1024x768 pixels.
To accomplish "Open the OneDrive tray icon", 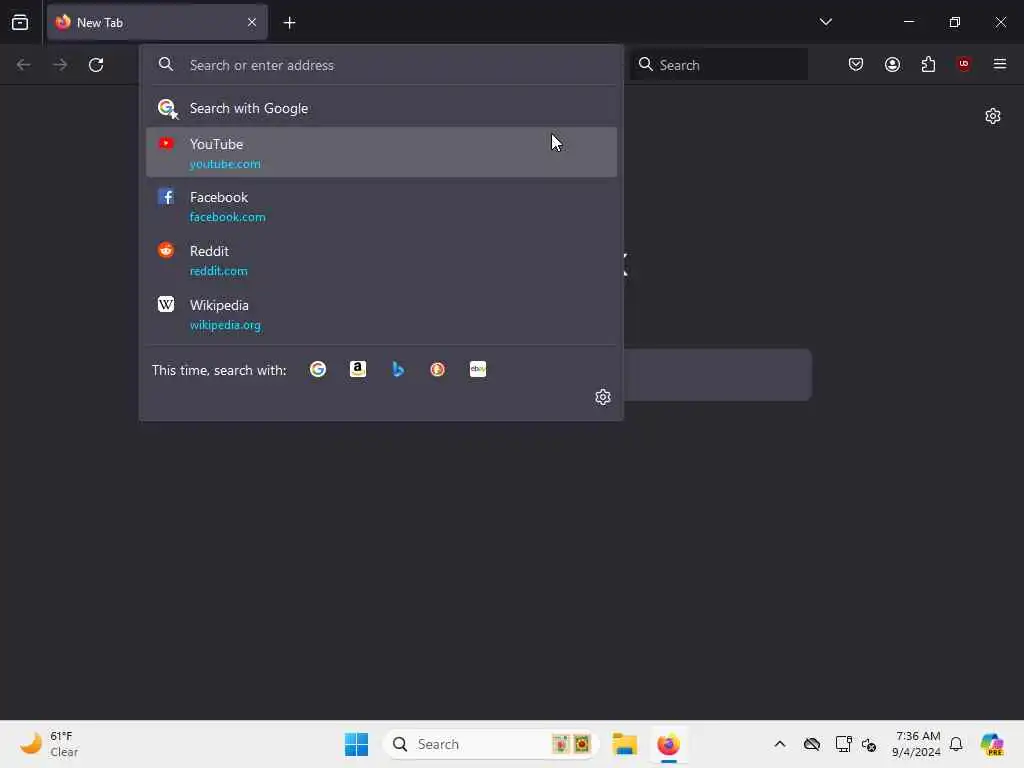I will click(812, 744).
